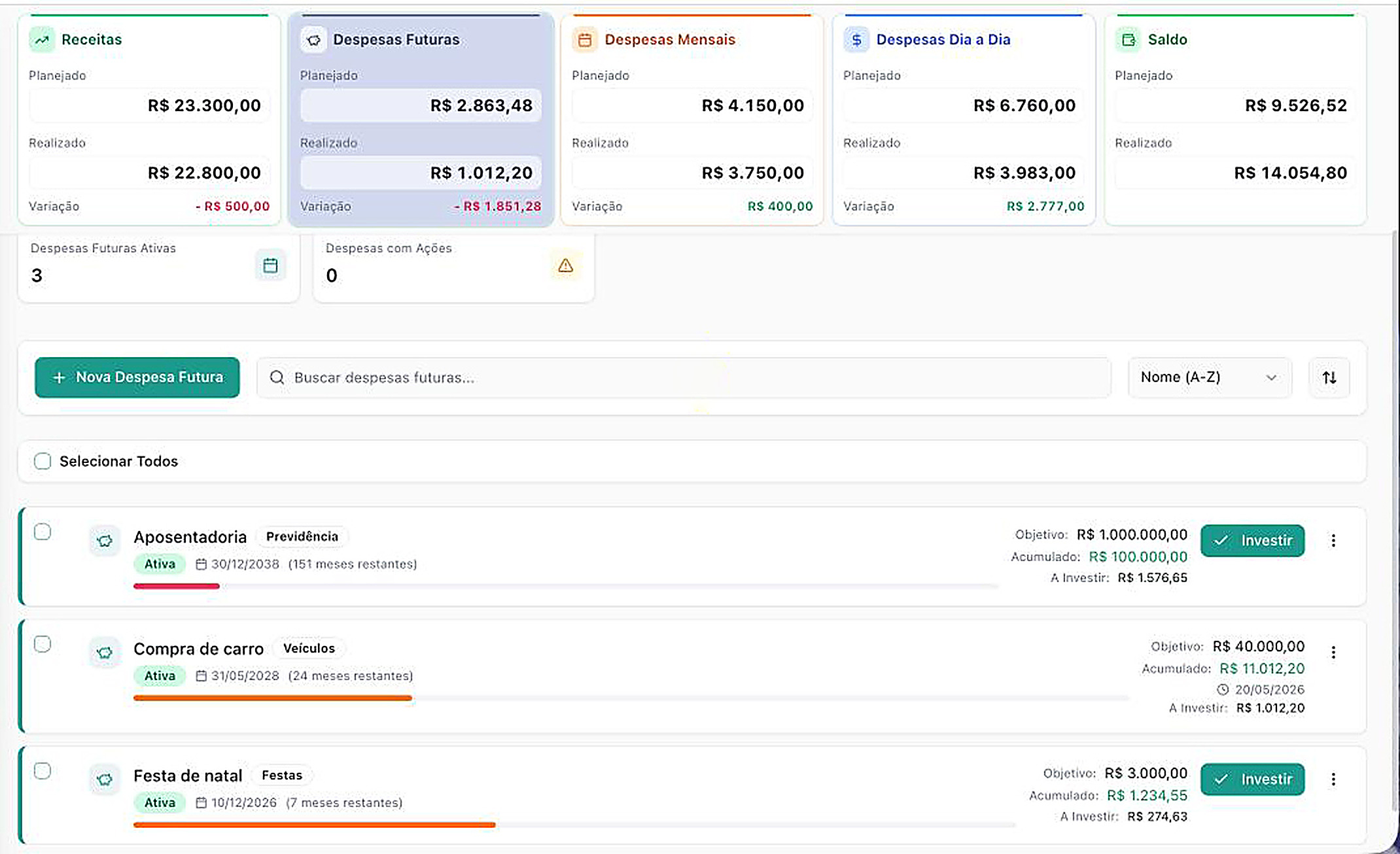
Task: Click the Despesas com Ações counter card
Action: point(454,267)
